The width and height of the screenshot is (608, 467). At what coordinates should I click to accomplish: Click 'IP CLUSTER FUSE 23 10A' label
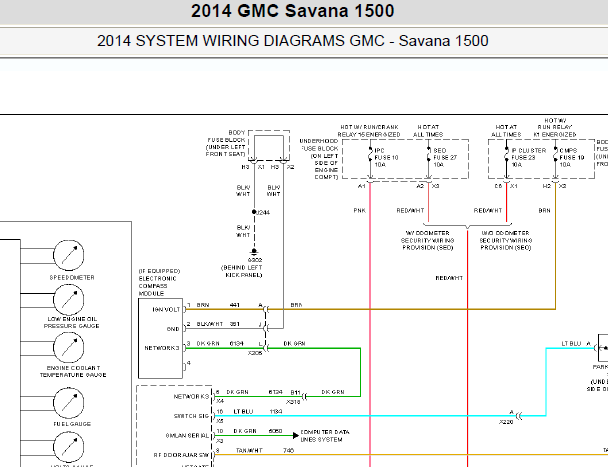(x=529, y=157)
